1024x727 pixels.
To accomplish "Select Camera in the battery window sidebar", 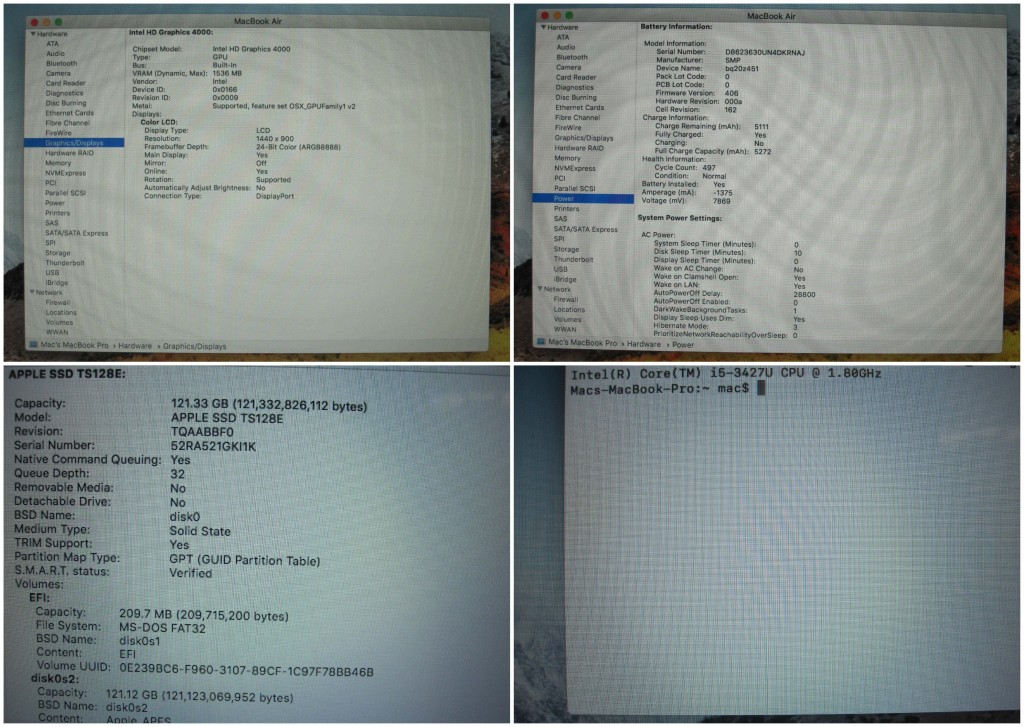I will (x=568, y=67).
